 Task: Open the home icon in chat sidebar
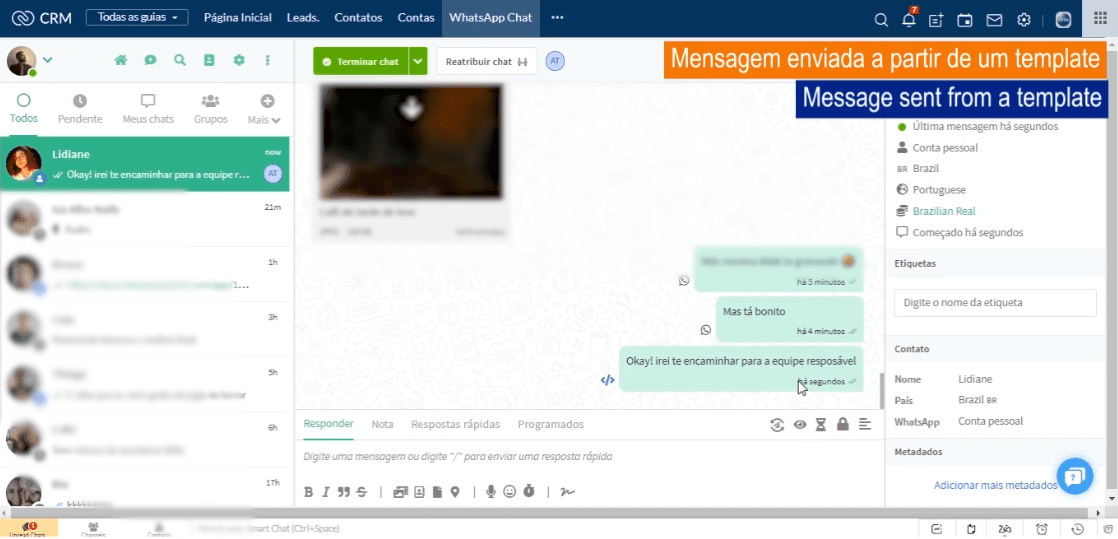(x=121, y=61)
